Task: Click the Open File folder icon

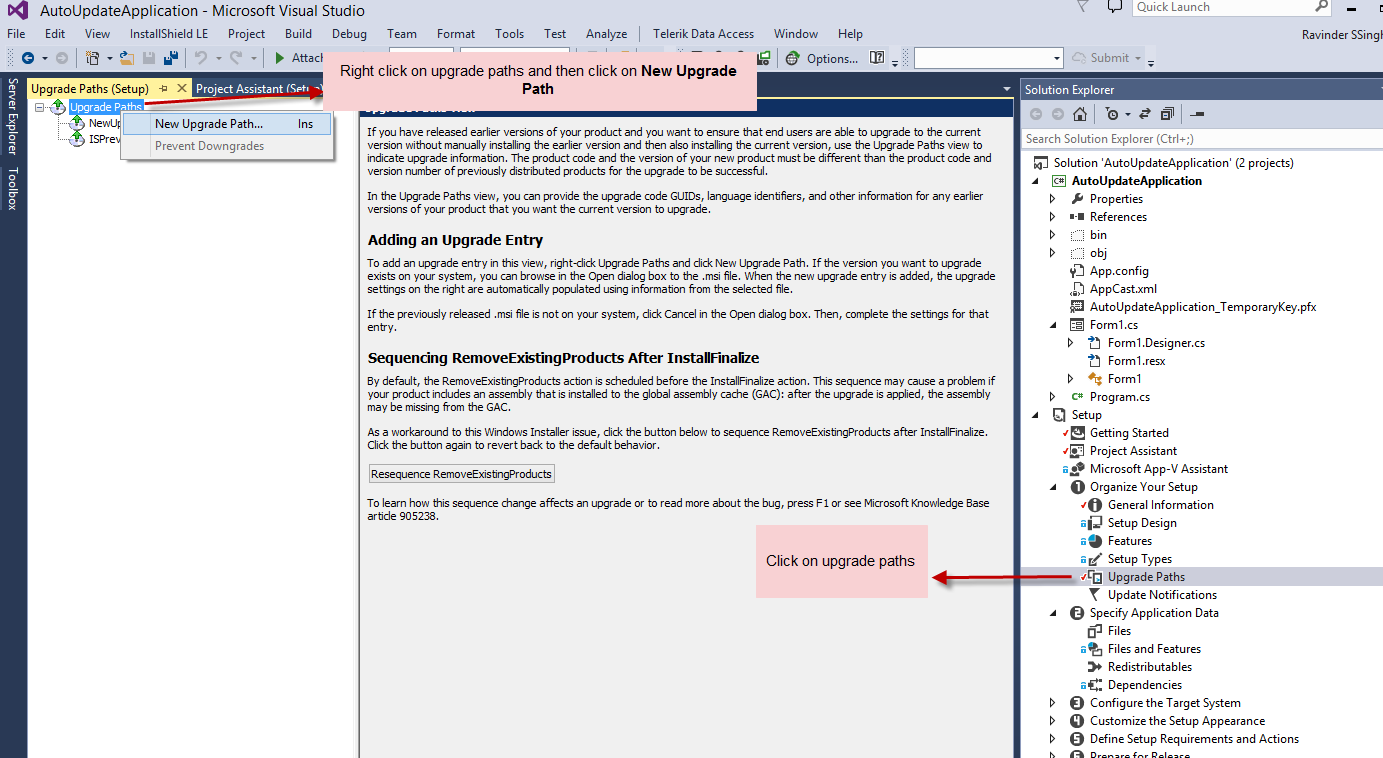Action: 127,58
